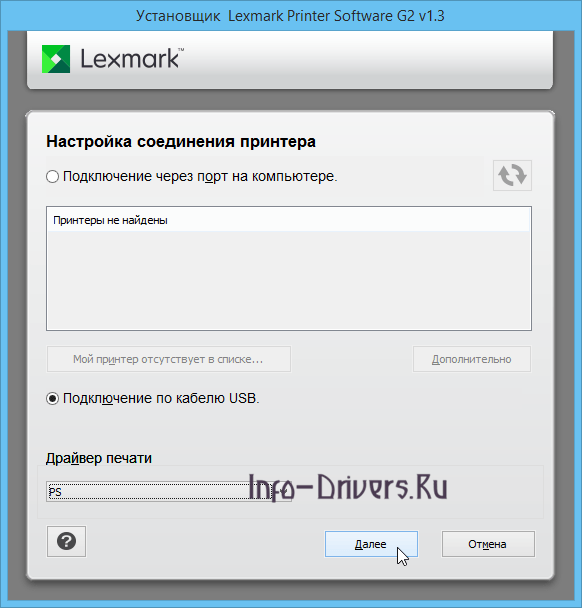Select the 'Принтеры не найдены' list entry
Screen dimensions: 582x608
tap(288, 220)
